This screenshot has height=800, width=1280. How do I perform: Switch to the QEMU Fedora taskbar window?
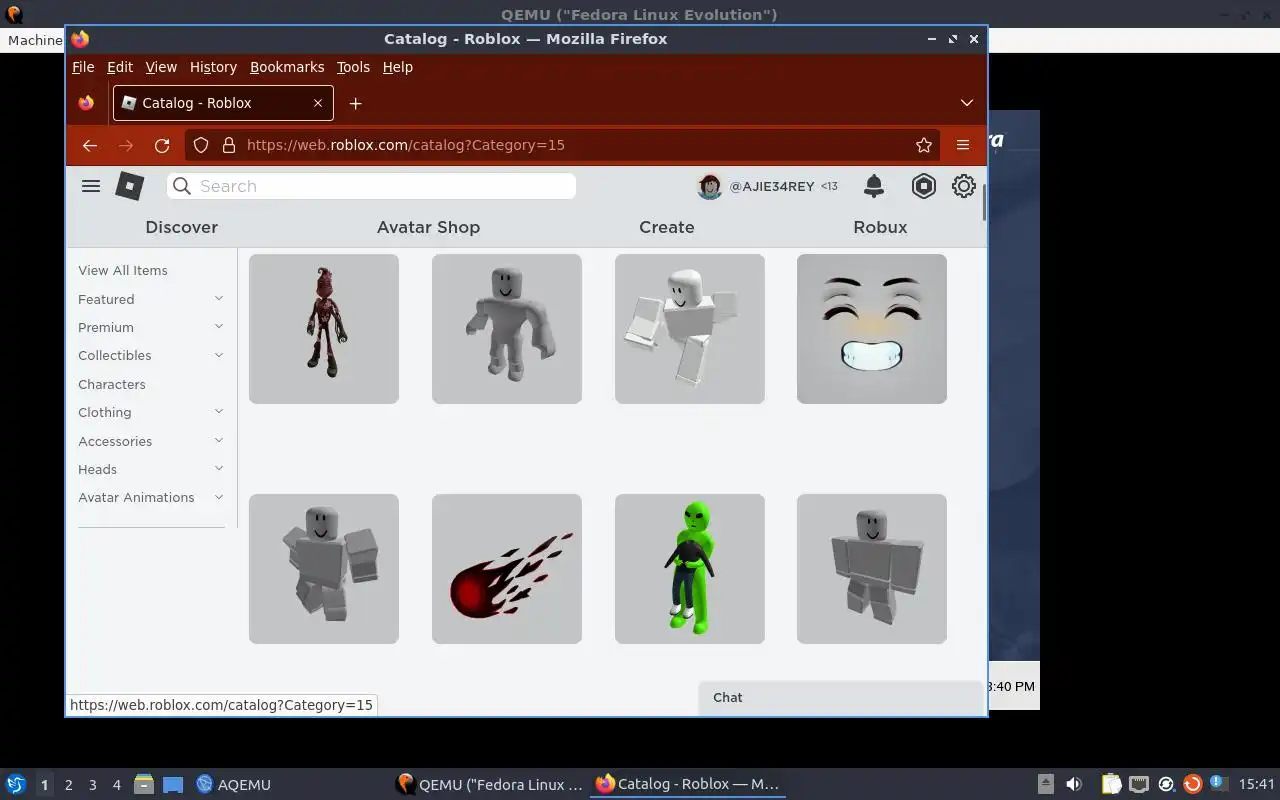489,784
